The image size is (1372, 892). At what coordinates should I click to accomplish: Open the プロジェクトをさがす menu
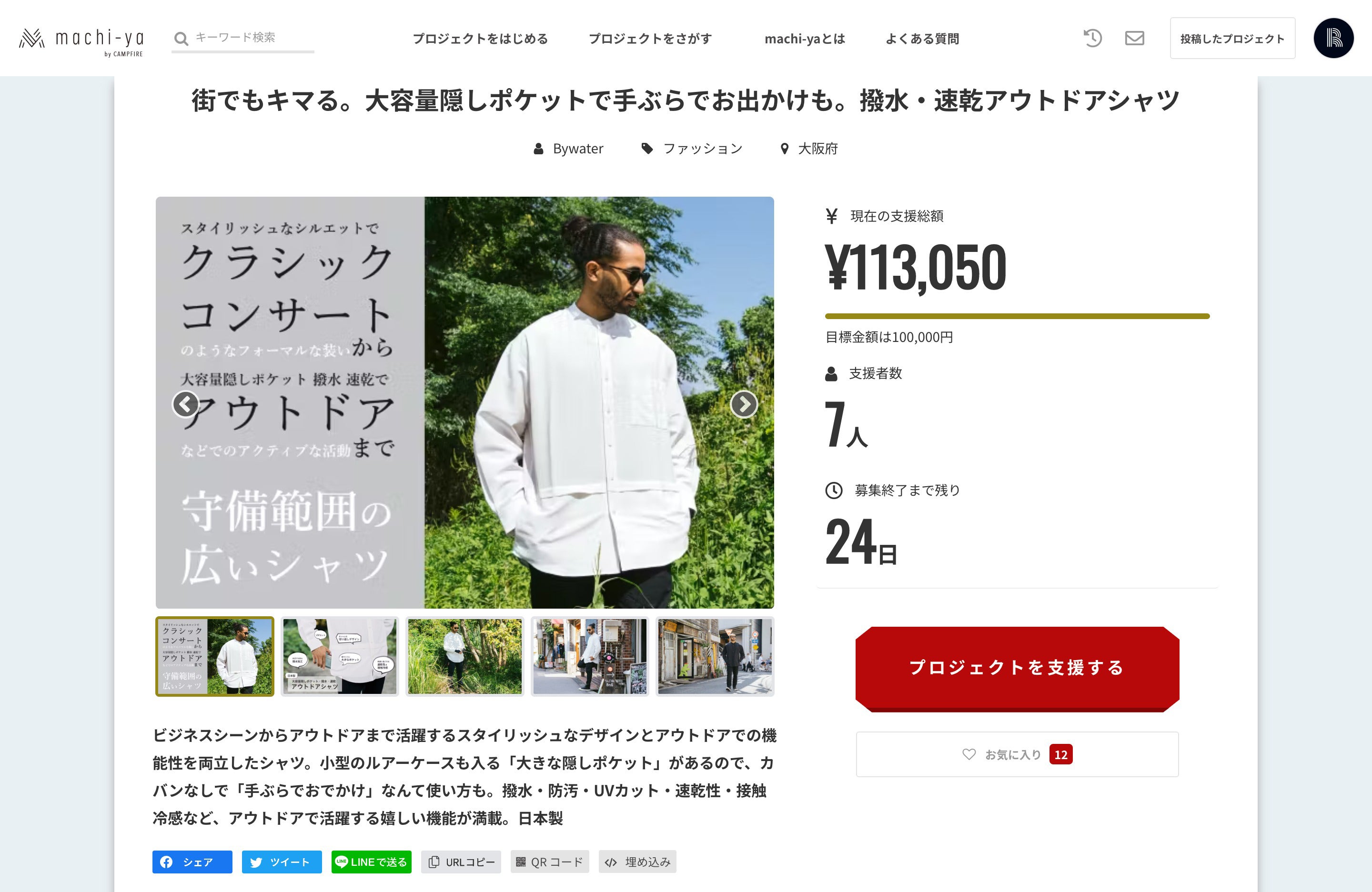click(650, 39)
